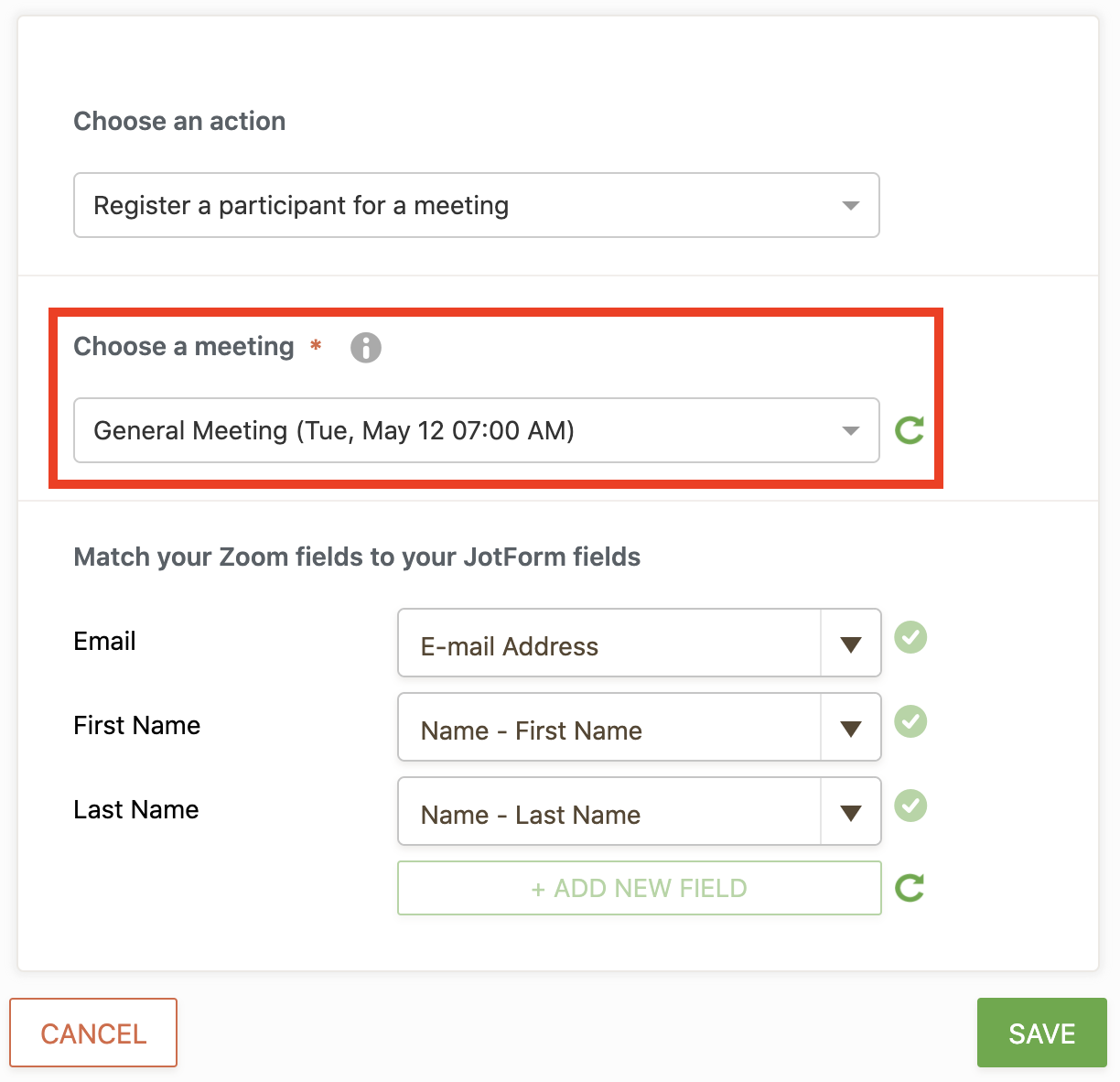1120x1082 pixels.
Task: Refresh the meeting list
Action: point(910,430)
